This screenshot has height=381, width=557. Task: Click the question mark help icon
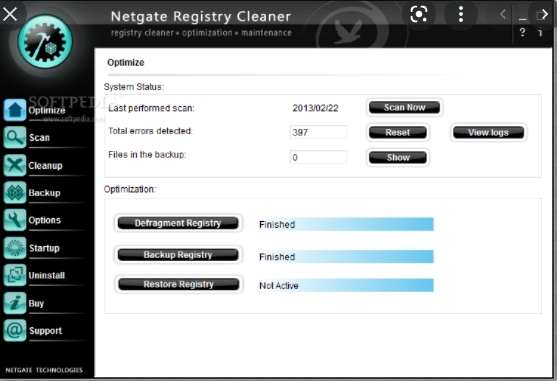pos(522,32)
